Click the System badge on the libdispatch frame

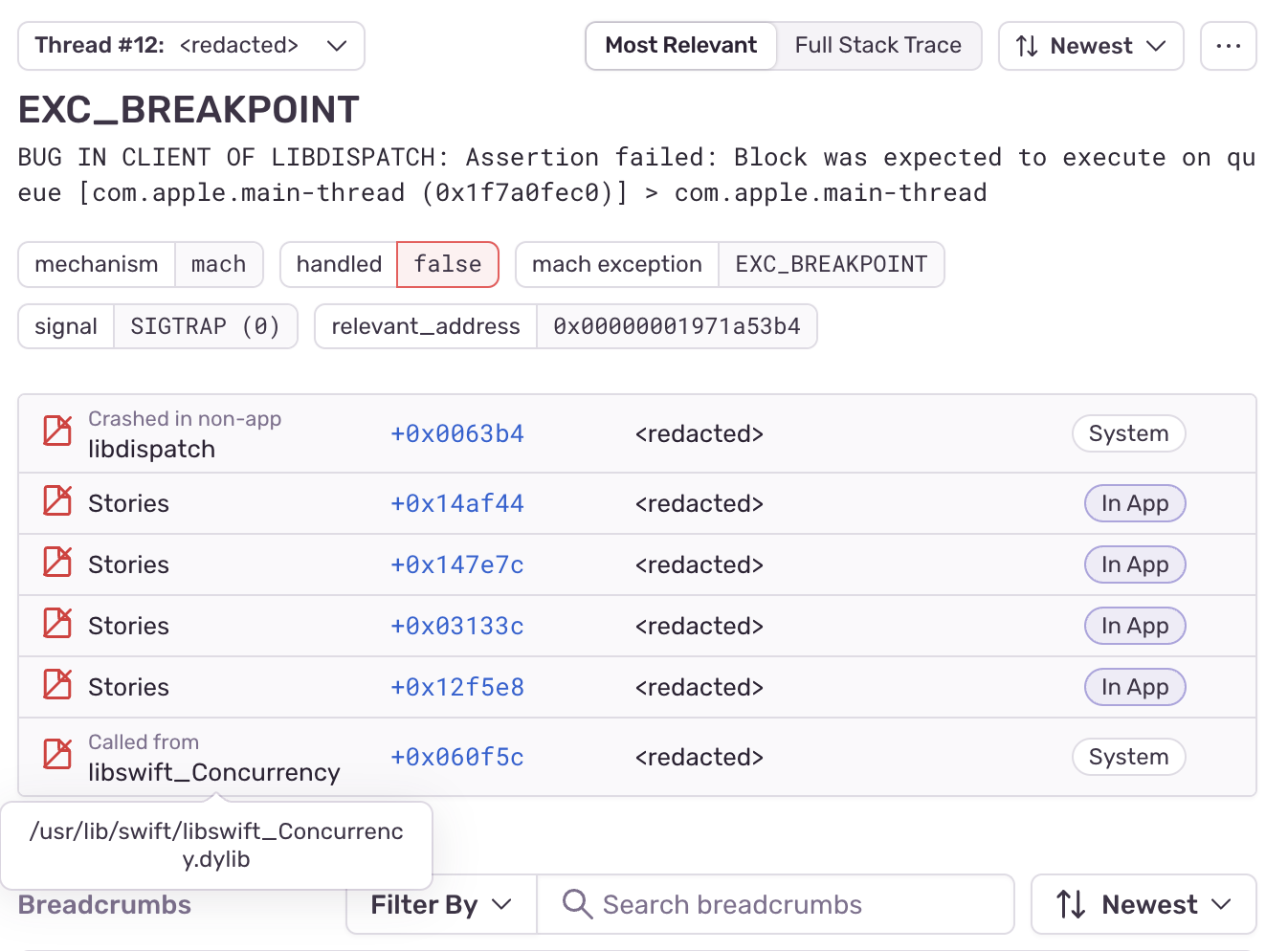coord(1128,433)
